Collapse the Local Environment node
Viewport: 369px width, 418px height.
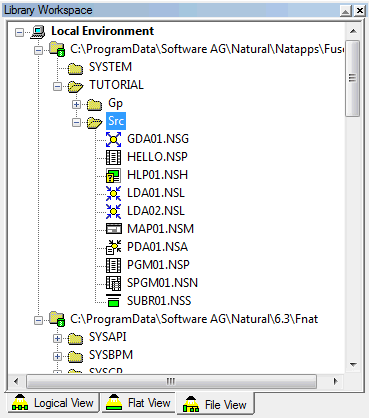(x=20, y=32)
